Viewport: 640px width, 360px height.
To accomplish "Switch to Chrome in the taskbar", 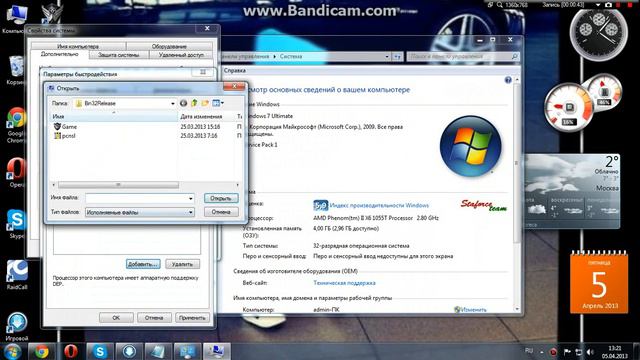I will [41, 351].
